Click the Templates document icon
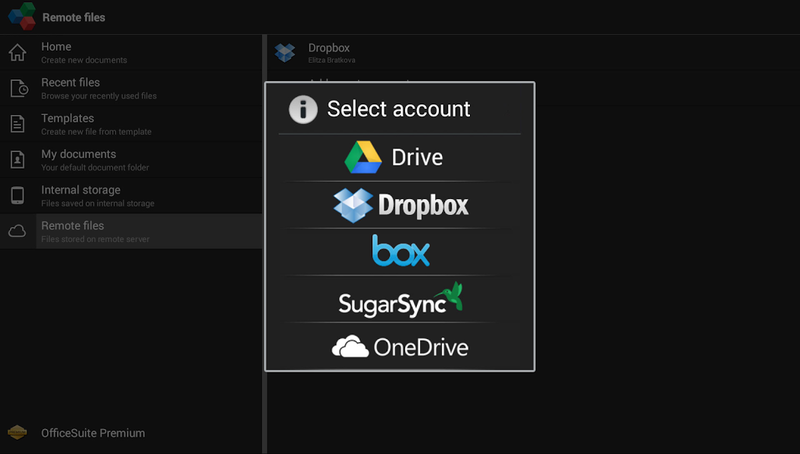Screen dimensions: 800x454 (17, 123)
